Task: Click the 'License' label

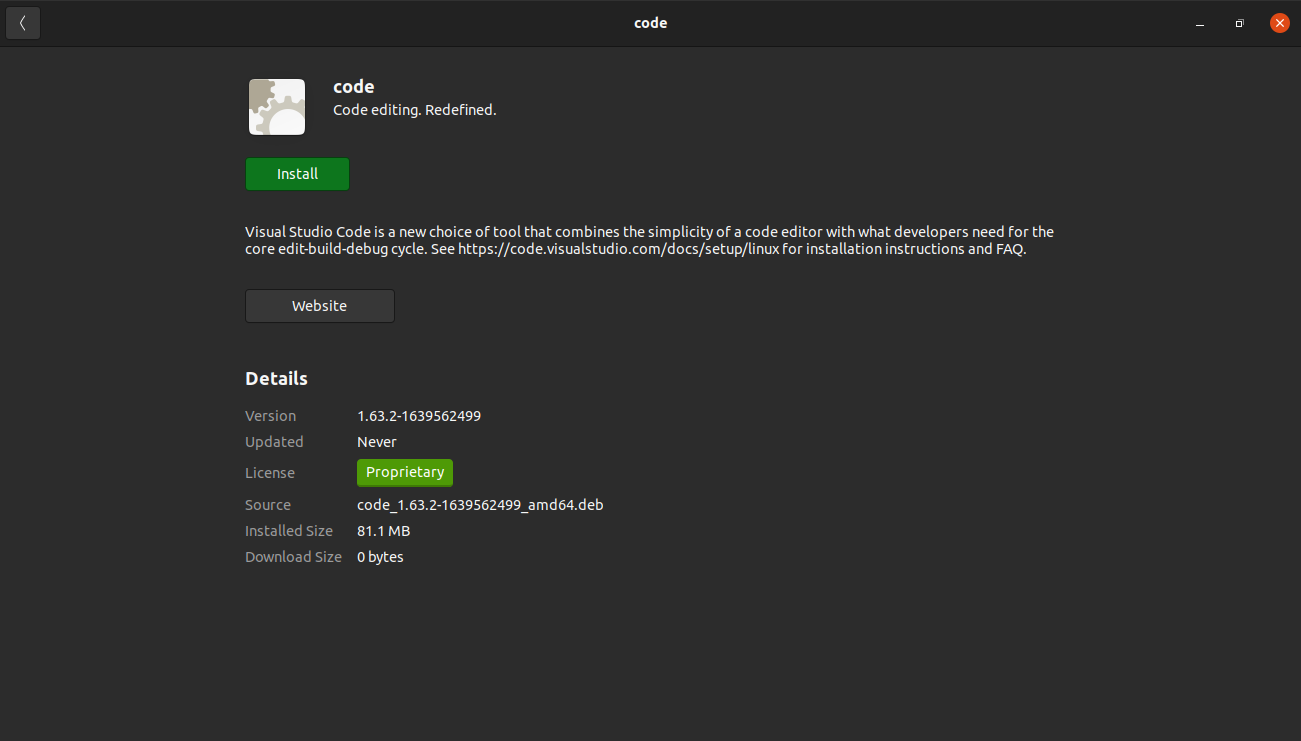Action: (x=270, y=473)
